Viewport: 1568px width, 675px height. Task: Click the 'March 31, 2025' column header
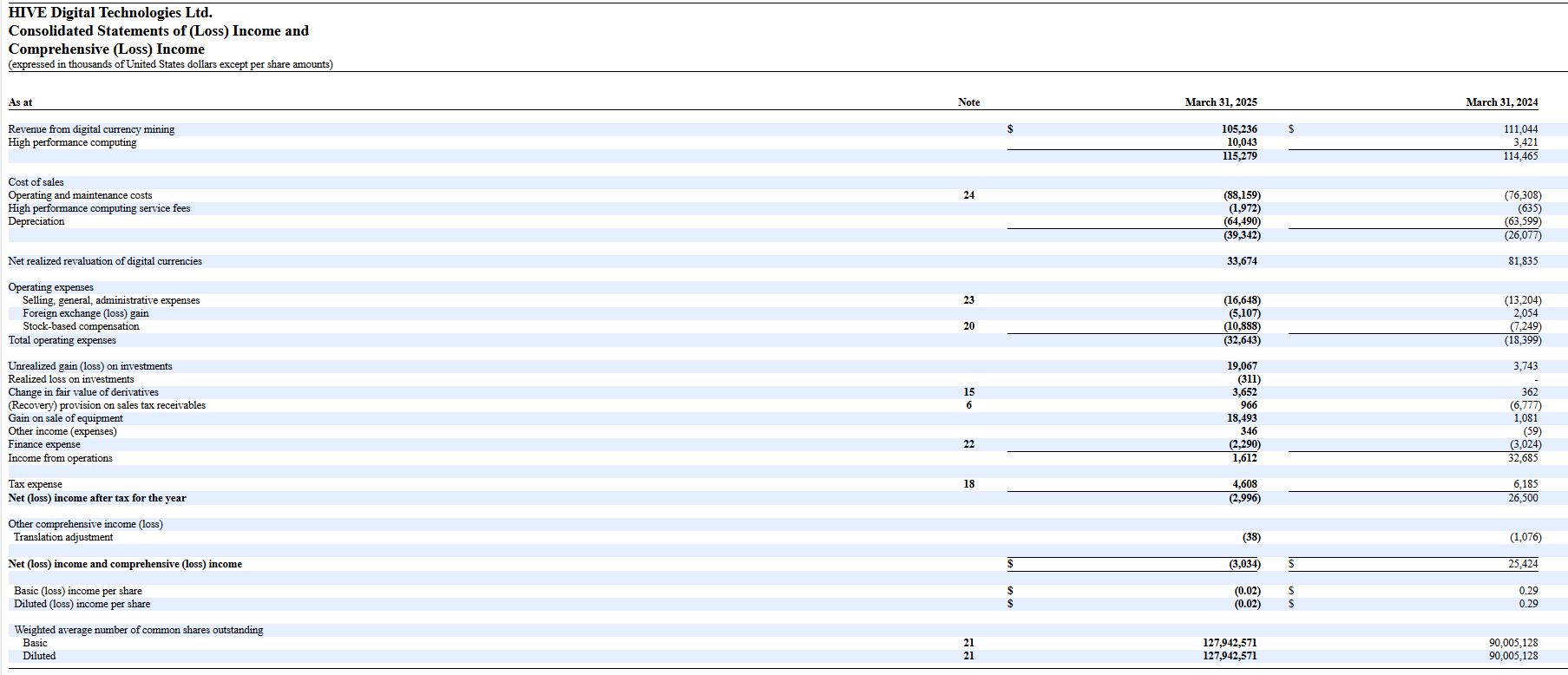(1221, 102)
